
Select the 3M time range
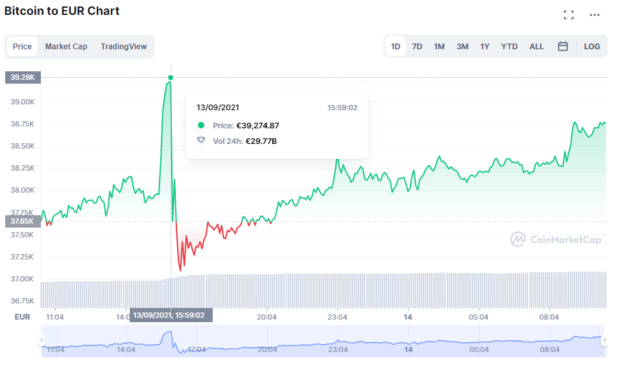[462, 46]
